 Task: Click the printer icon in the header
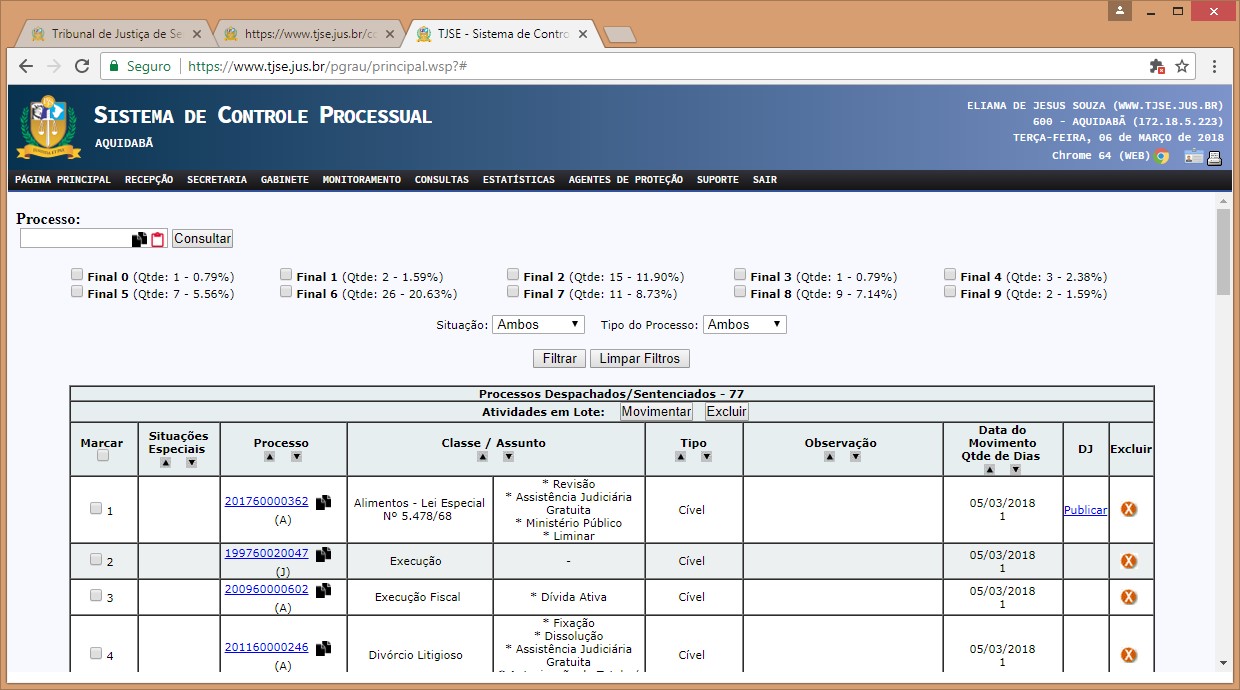pos(1215,157)
